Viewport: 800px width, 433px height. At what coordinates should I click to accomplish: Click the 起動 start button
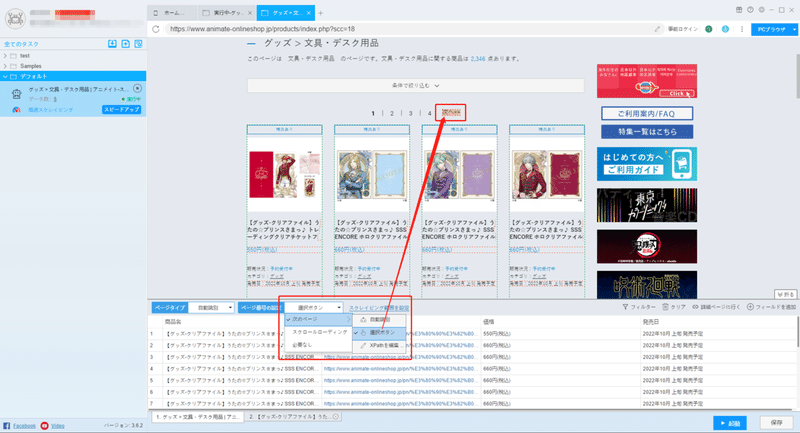point(730,423)
